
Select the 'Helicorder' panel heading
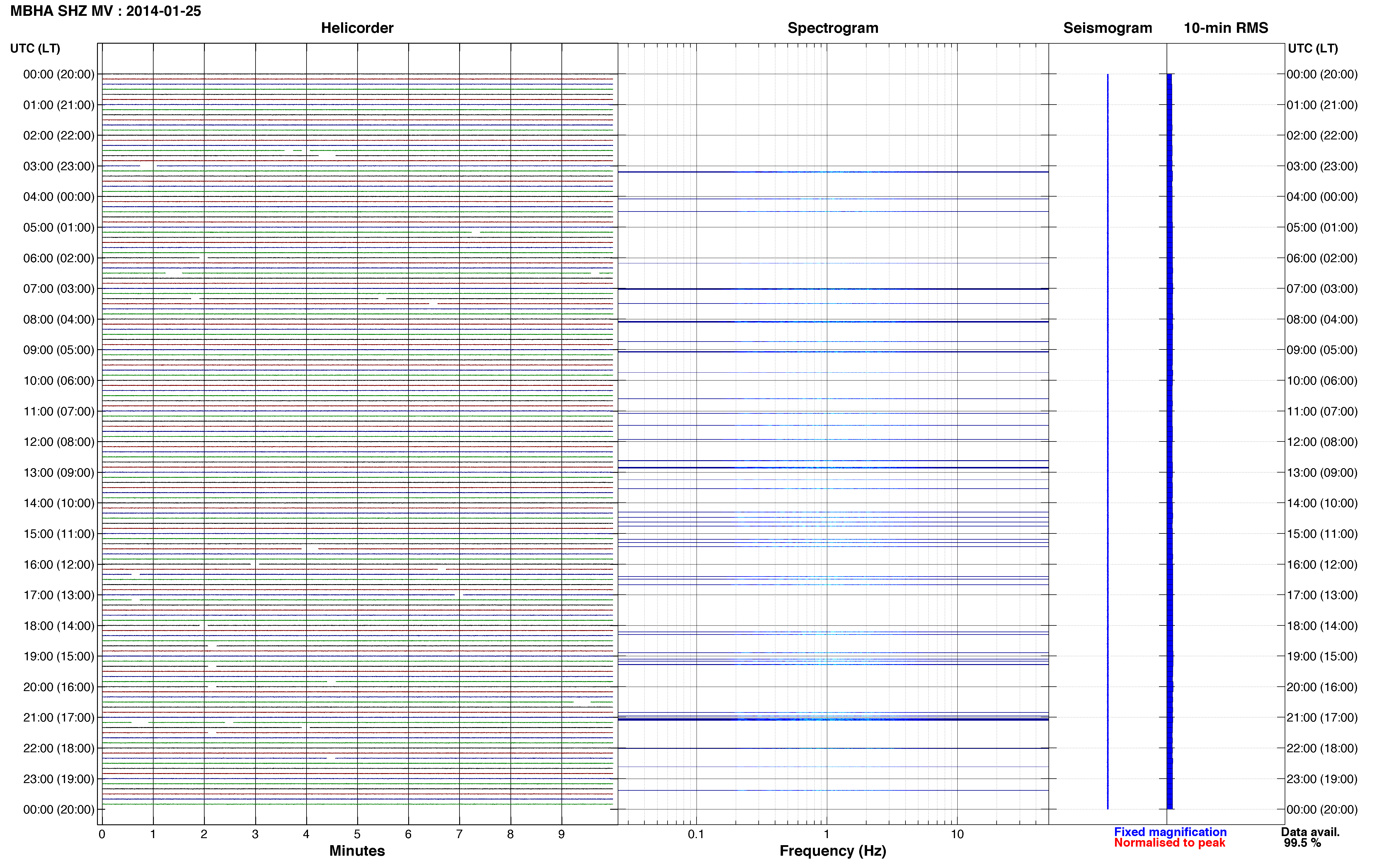click(357, 28)
